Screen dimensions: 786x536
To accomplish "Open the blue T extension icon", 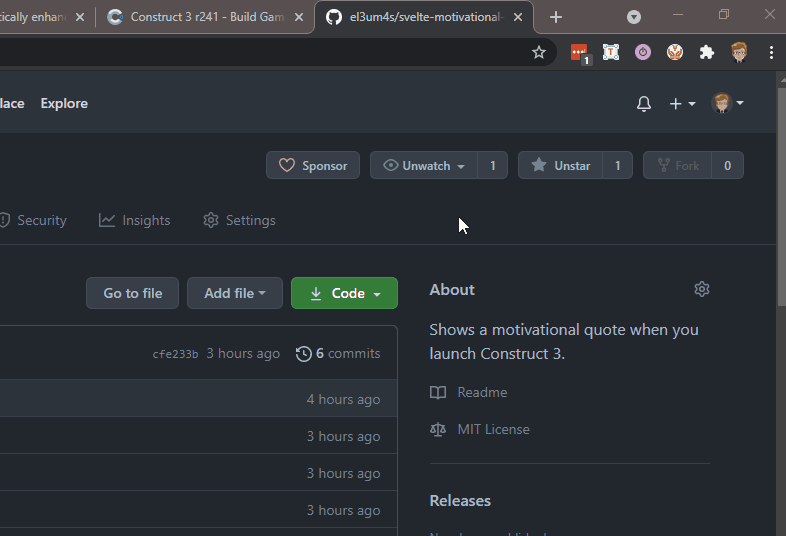I will click(x=611, y=52).
